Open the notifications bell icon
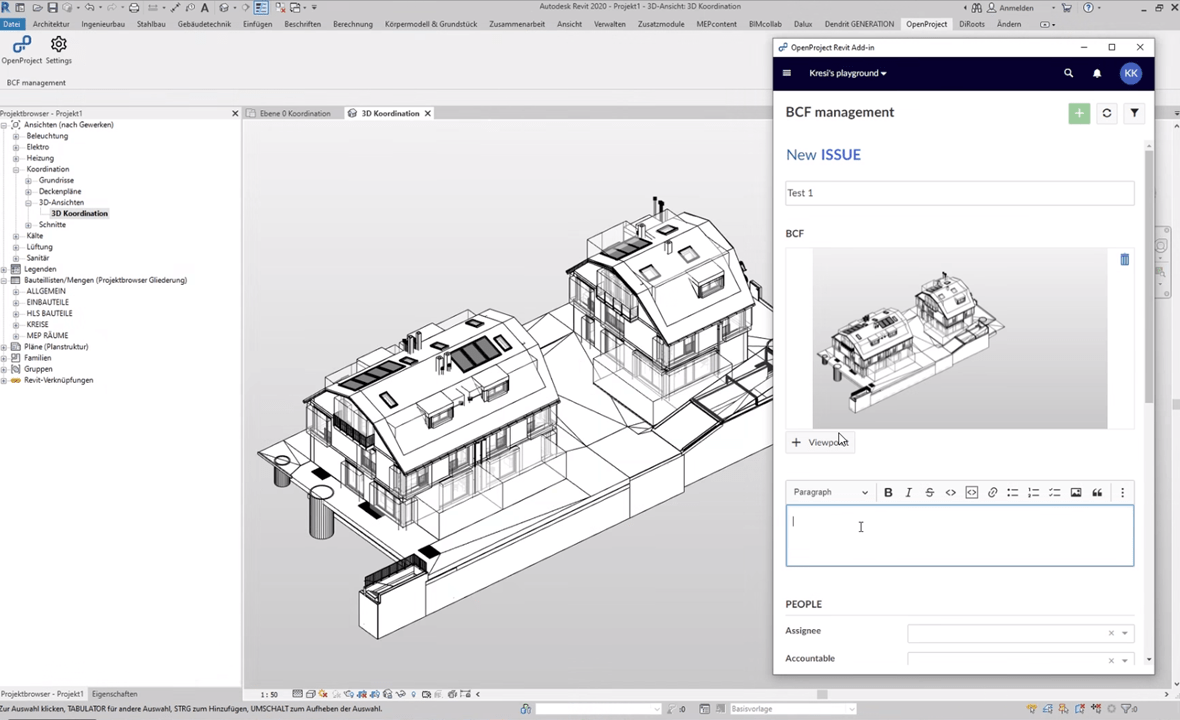Image resolution: width=1180 pixels, height=720 pixels. coord(1096,72)
